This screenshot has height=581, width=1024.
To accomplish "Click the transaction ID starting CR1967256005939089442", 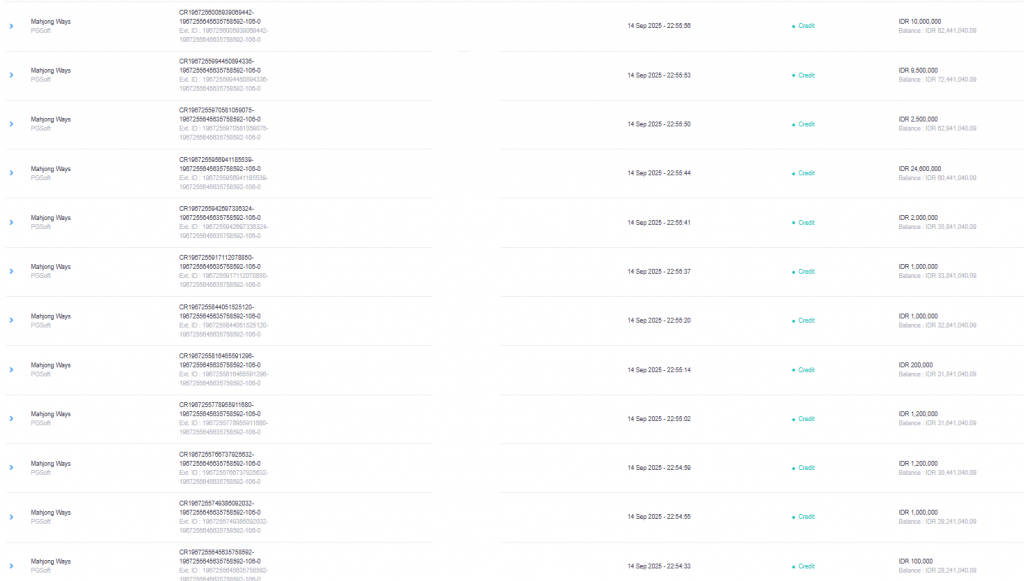I will click(x=221, y=17).
